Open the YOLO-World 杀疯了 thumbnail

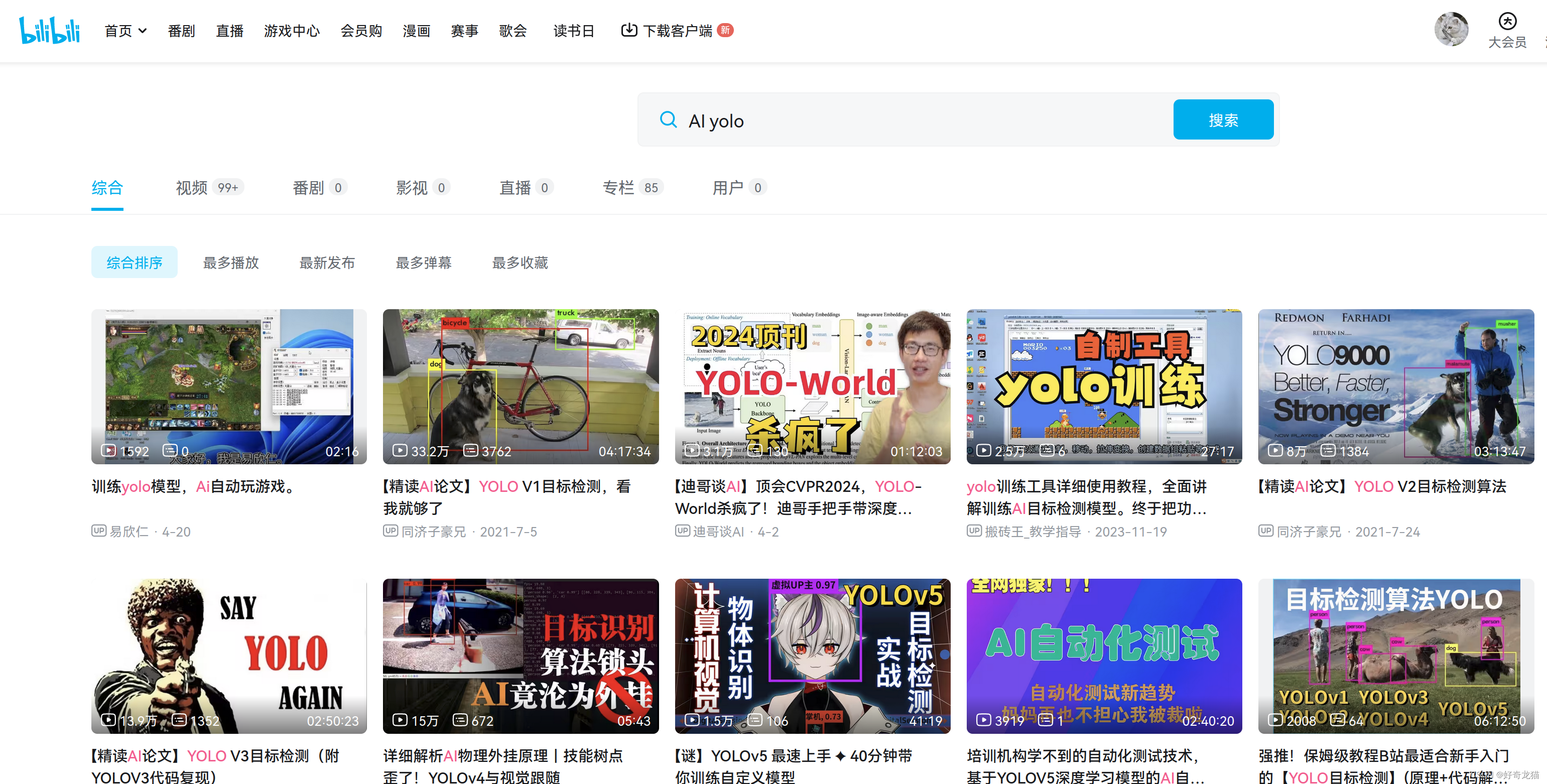pos(813,386)
